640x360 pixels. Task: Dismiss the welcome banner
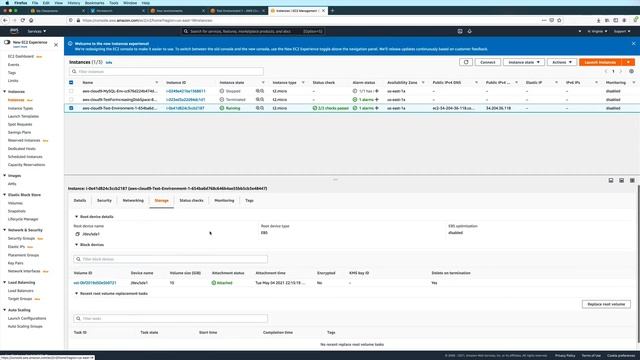(633, 43)
